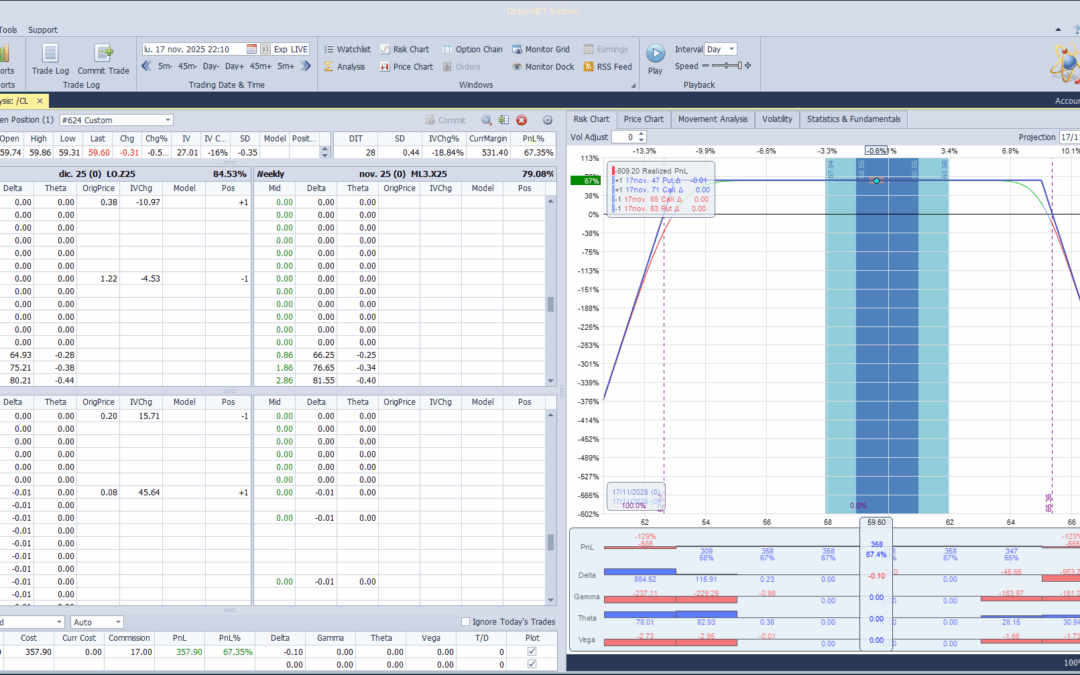Go back one day with Day-
1080x675 pixels.
click(x=211, y=66)
